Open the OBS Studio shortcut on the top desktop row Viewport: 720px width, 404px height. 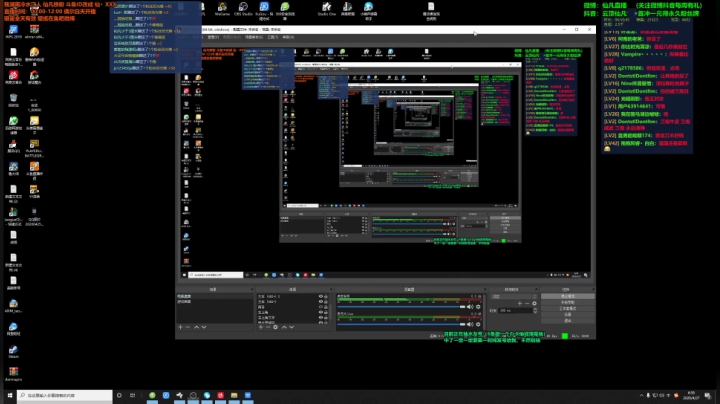(243, 8)
